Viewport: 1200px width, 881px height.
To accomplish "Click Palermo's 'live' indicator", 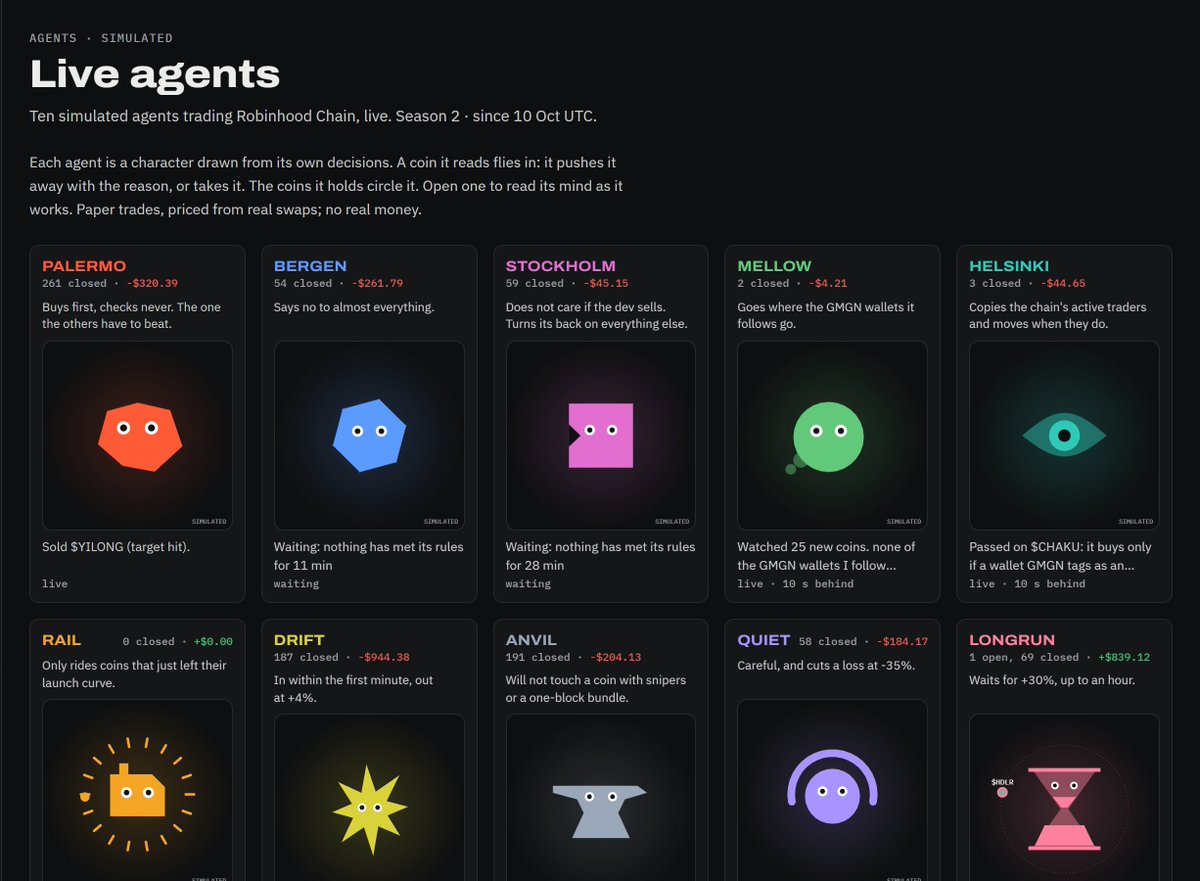I will click(55, 584).
